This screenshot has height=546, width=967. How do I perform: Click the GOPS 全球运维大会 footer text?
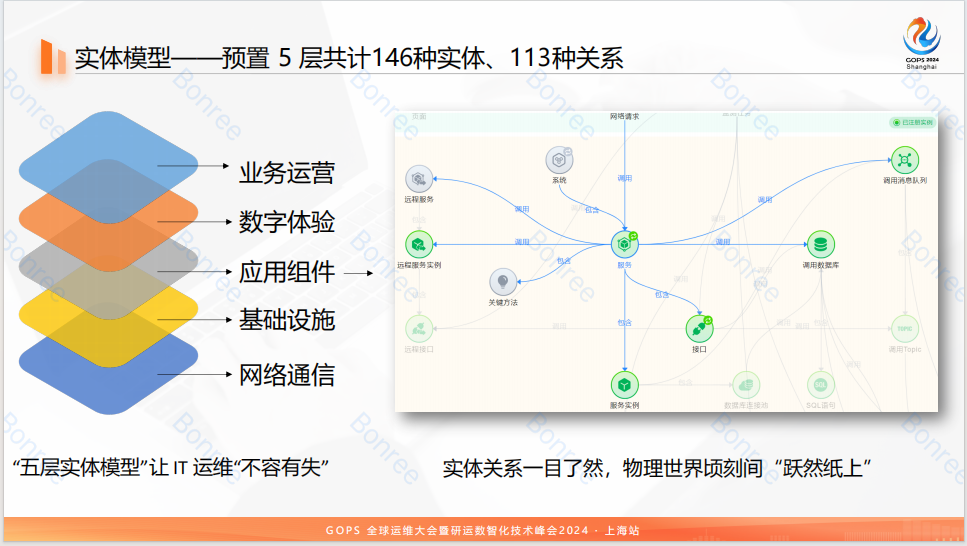[483, 531]
